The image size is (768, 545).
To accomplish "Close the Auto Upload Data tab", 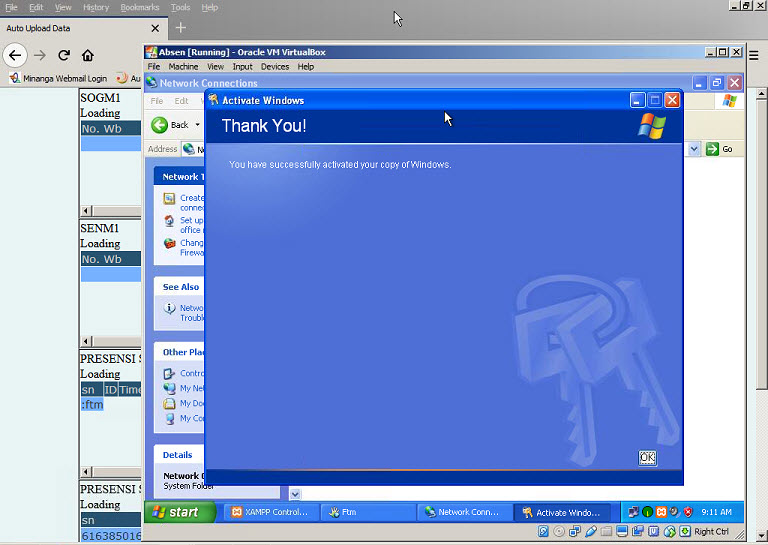I will pyautogui.click(x=155, y=28).
